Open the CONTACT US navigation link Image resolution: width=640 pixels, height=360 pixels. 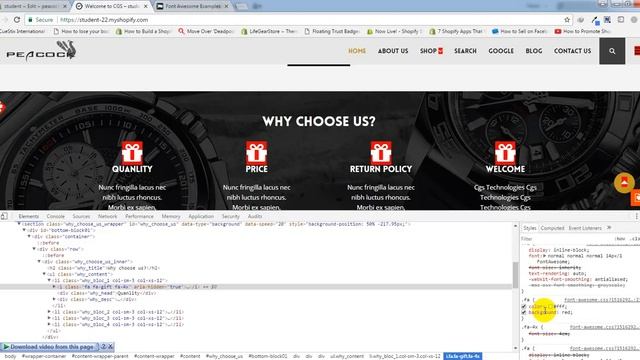pos(572,51)
